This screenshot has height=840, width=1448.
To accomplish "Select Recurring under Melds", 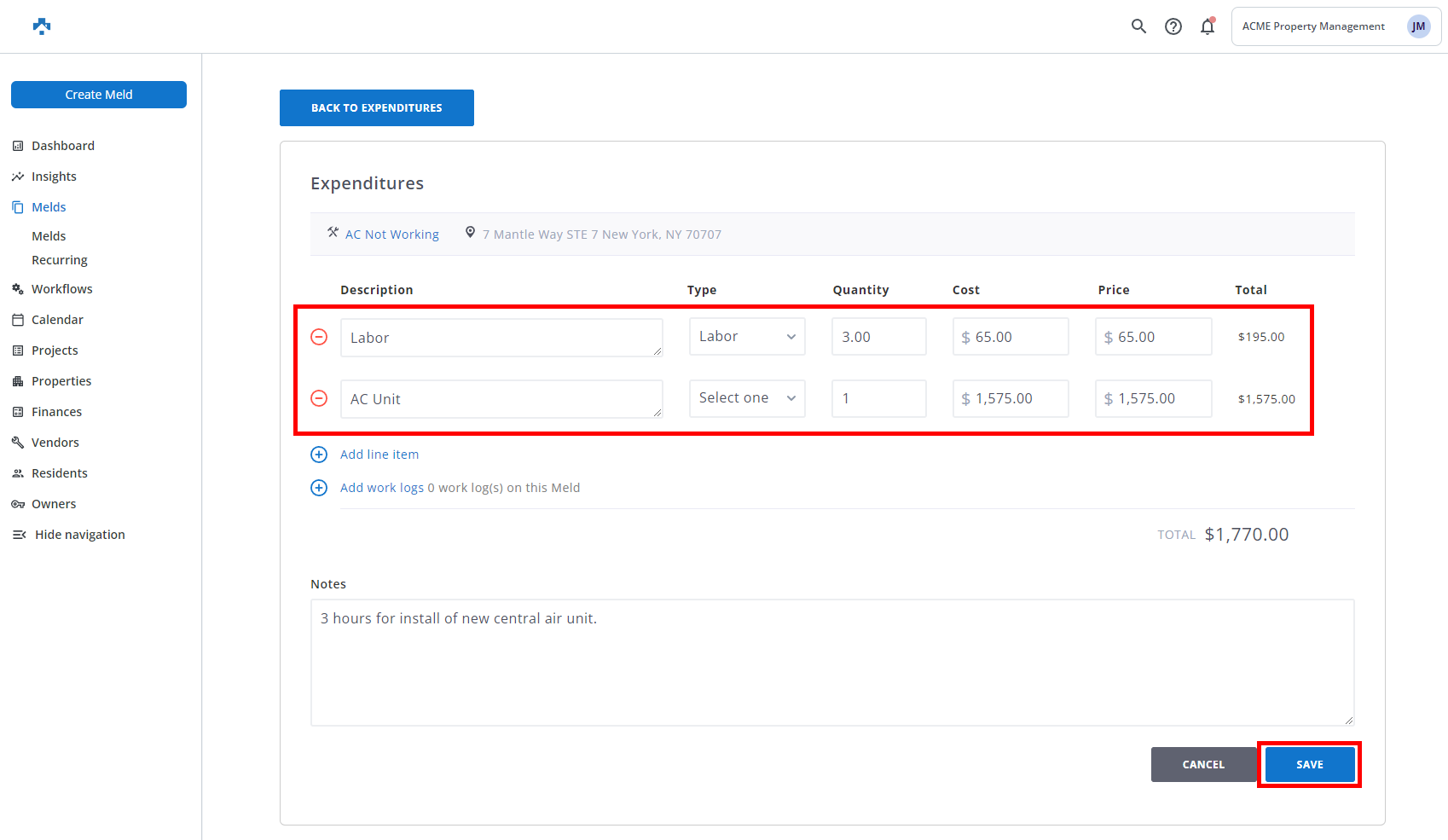I will coord(60,260).
